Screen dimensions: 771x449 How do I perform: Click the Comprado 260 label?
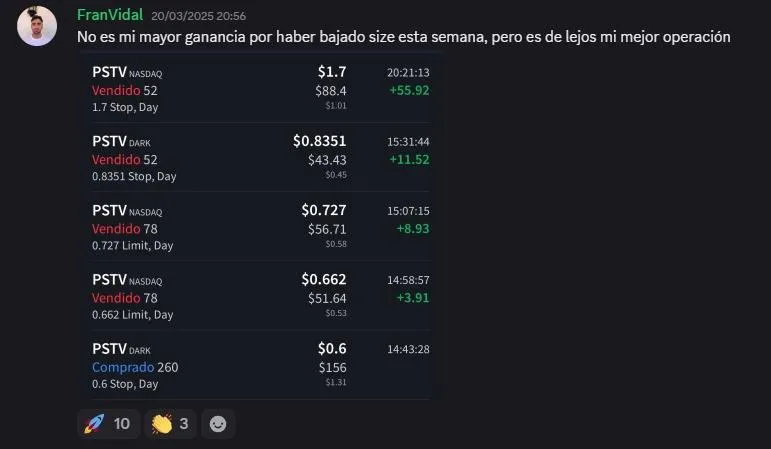click(x=135, y=367)
